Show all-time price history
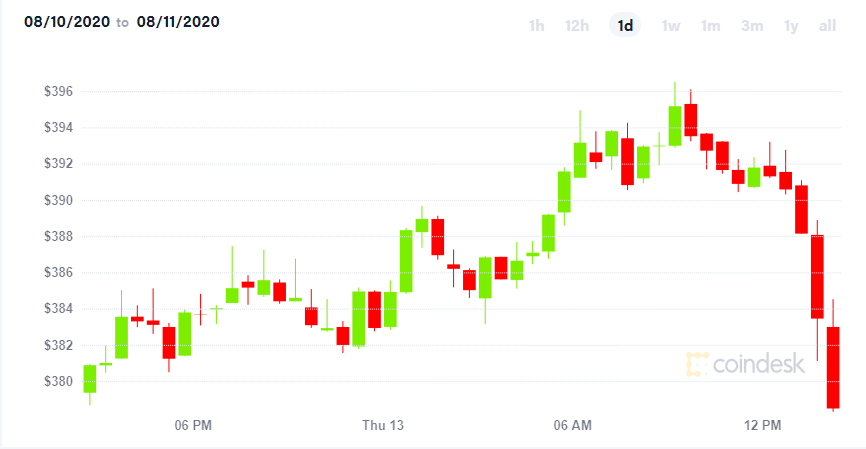 coord(827,26)
